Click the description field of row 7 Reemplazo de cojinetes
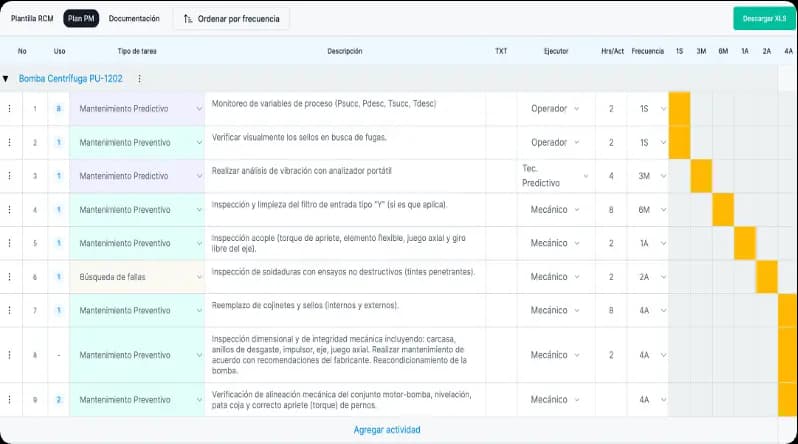 pyautogui.click(x=345, y=311)
